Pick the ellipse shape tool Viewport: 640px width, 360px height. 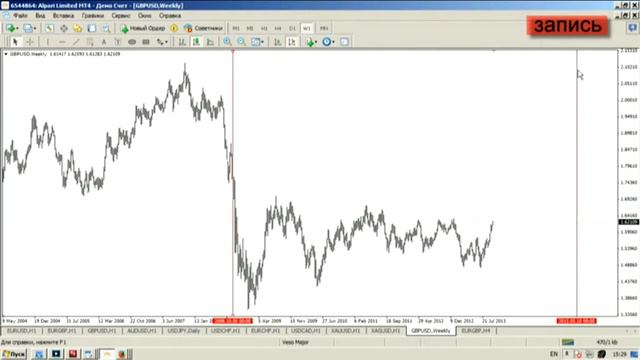pos(132,42)
